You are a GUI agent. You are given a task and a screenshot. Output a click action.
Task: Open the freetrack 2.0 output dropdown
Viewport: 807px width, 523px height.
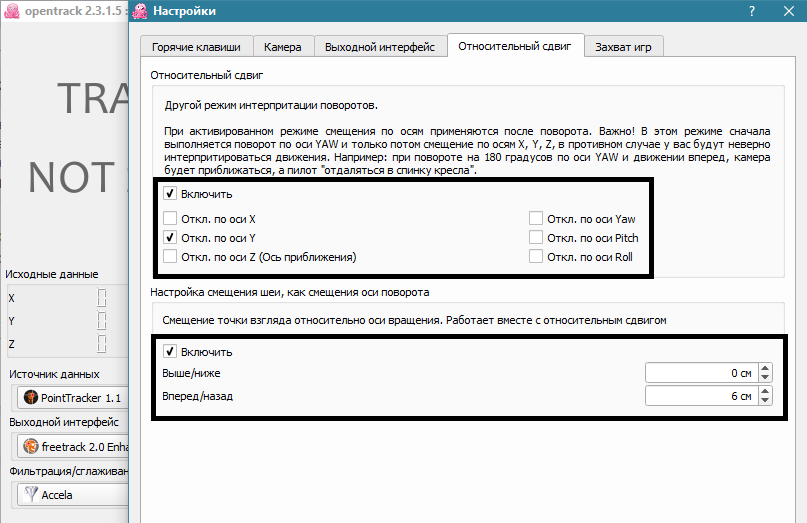[73, 446]
